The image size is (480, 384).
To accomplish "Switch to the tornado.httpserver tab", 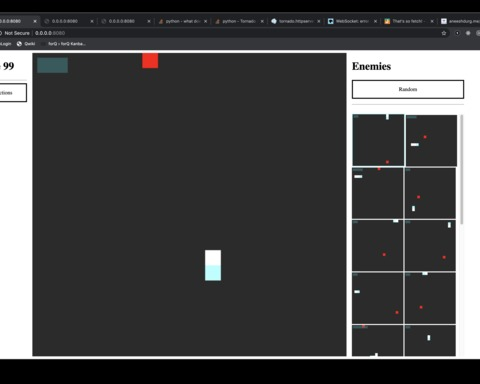I will click(x=296, y=21).
